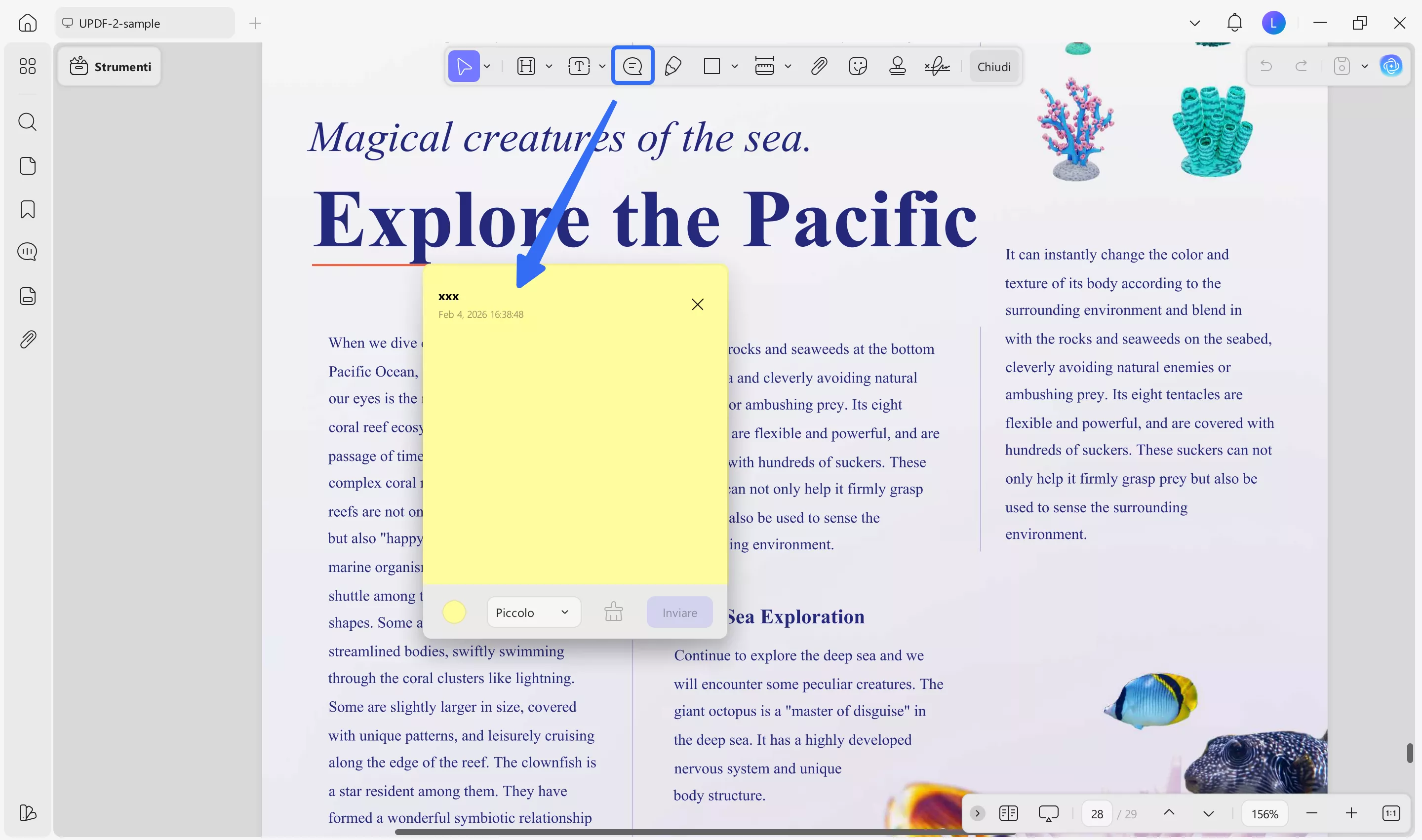Image resolution: width=1422 pixels, height=840 pixels.
Task: Toggle two-page view in the status bar
Action: pyautogui.click(x=1009, y=813)
